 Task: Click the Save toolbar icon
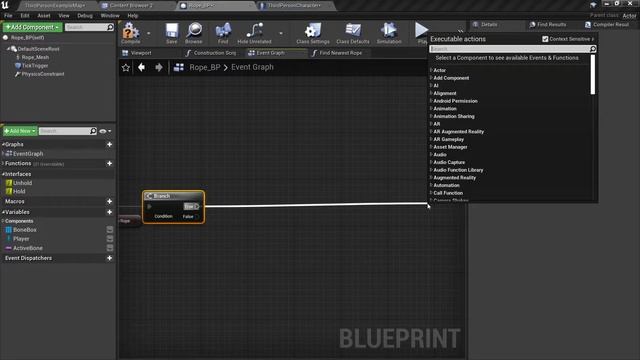pos(172,31)
